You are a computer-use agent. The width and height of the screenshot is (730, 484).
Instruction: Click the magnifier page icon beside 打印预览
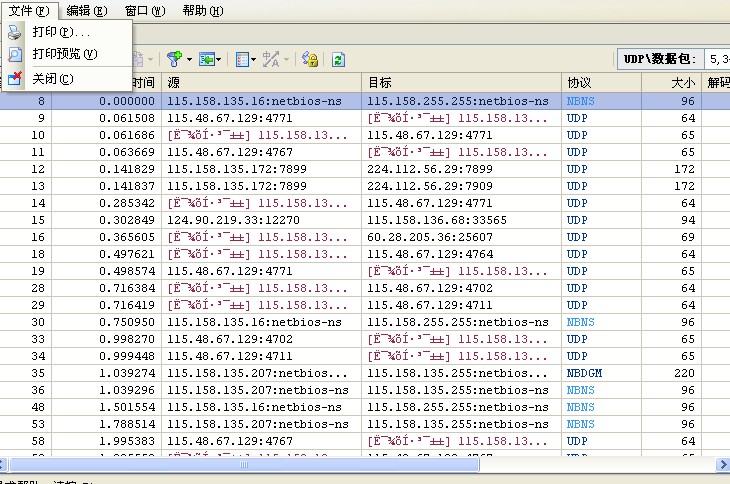point(15,54)
